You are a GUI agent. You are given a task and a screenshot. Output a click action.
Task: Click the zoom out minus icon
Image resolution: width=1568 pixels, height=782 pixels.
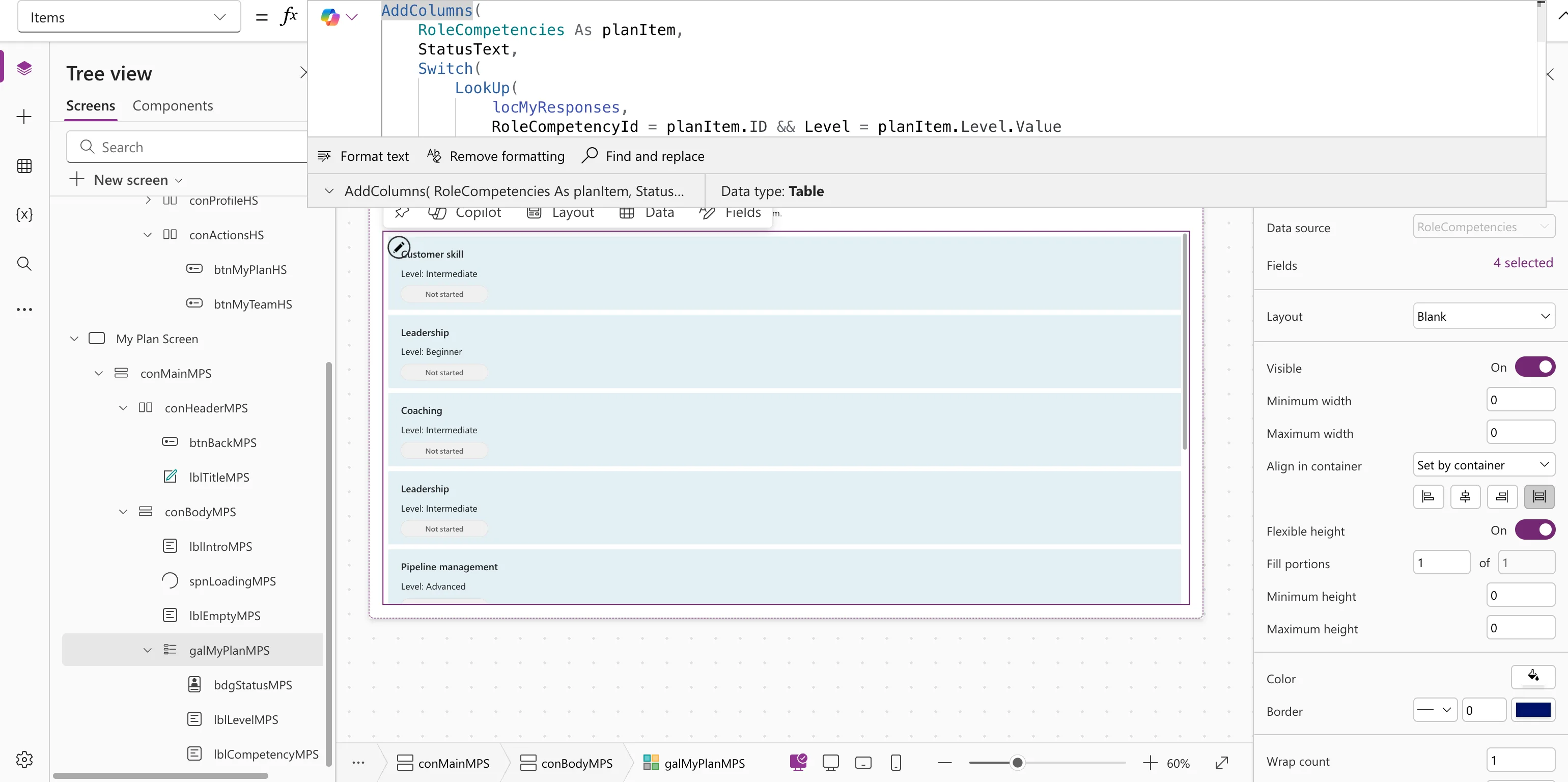945,763
